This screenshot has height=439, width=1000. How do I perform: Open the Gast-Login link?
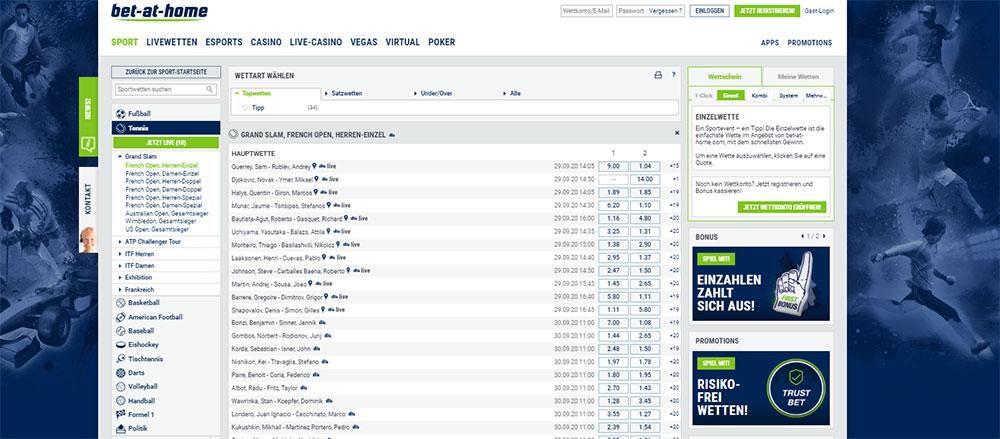pos(819,11)
